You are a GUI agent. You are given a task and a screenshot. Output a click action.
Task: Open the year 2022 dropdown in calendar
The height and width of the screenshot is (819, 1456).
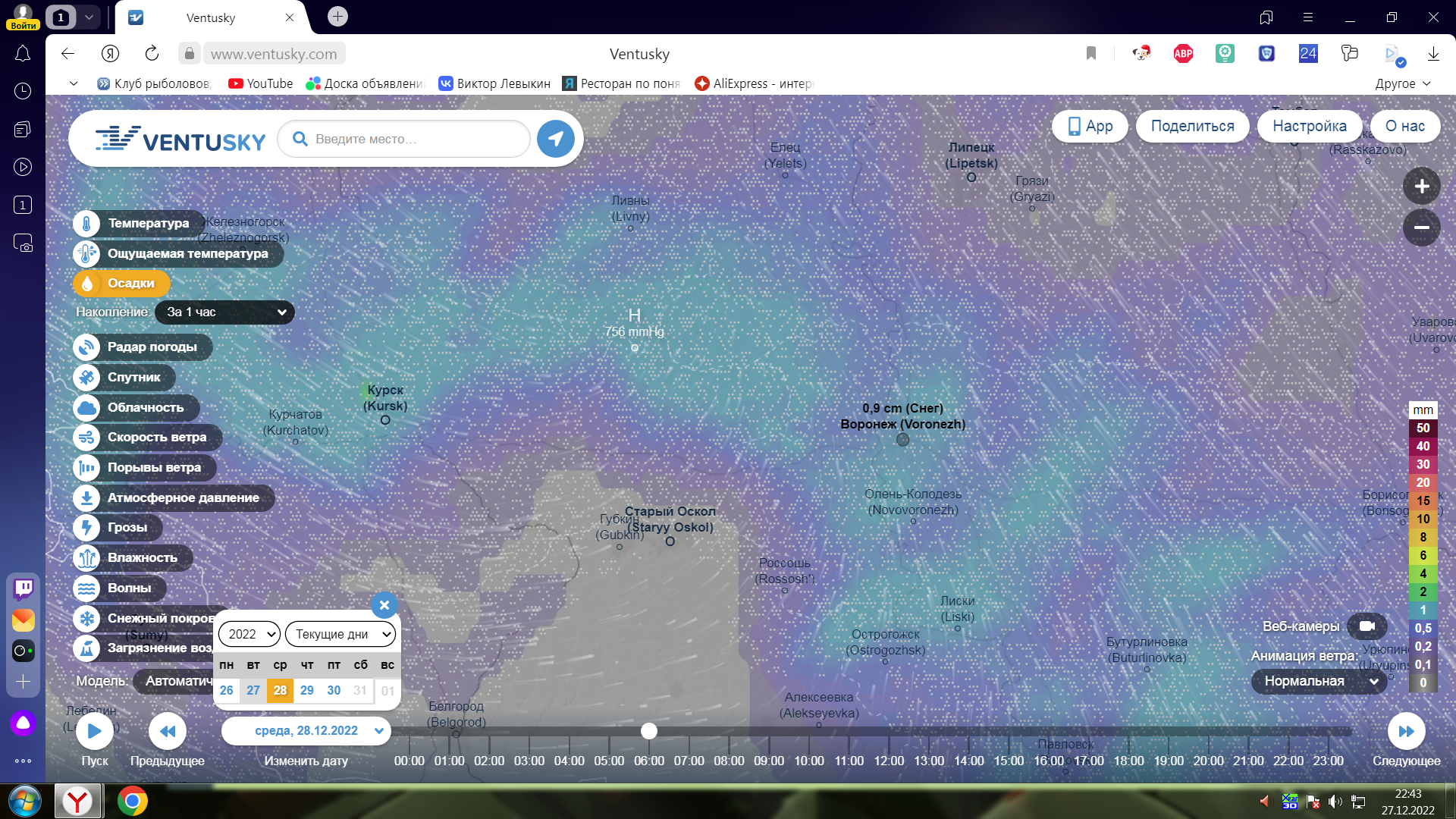pyautogui.click(x=249, y=634)
